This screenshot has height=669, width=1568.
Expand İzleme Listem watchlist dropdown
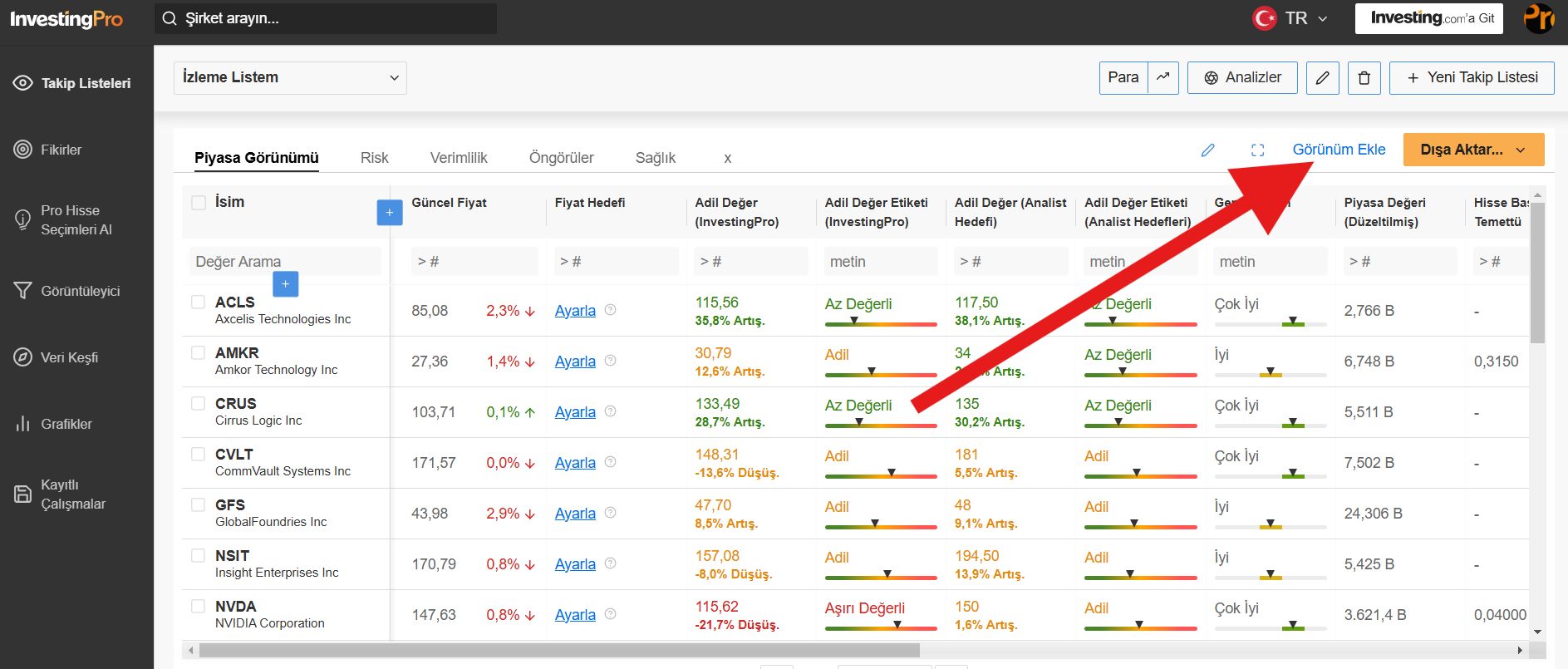point(290,78)
